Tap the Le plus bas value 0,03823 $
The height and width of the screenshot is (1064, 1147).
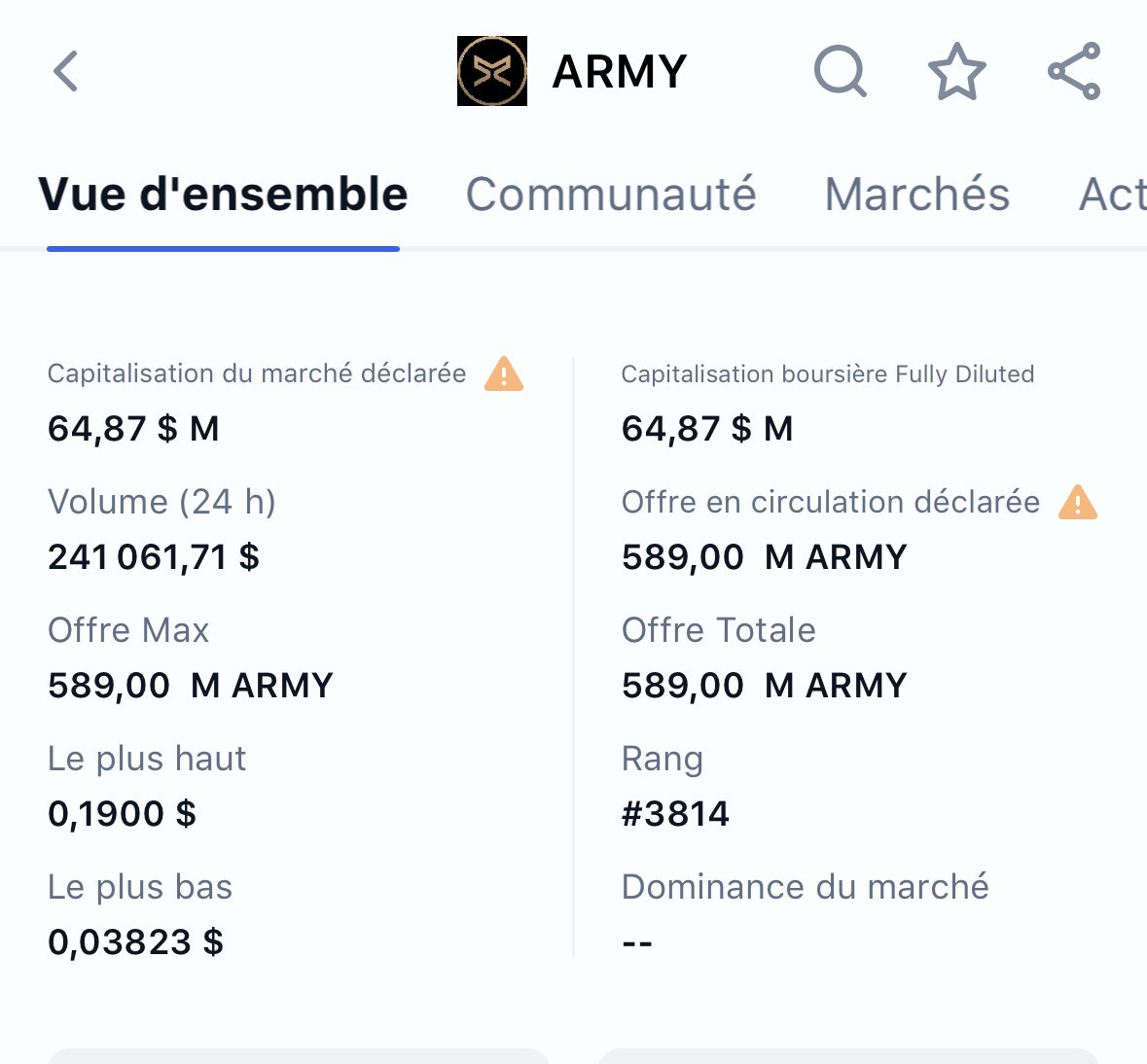click(x=135, y=942)
